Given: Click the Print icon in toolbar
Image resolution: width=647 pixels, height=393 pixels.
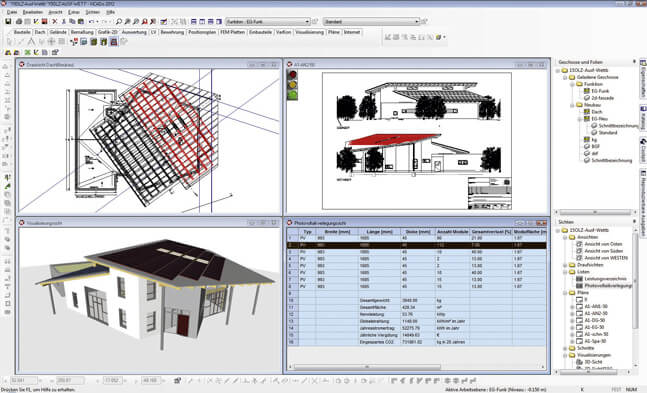Looking at the screenshot, I should [x=19, y=21].
